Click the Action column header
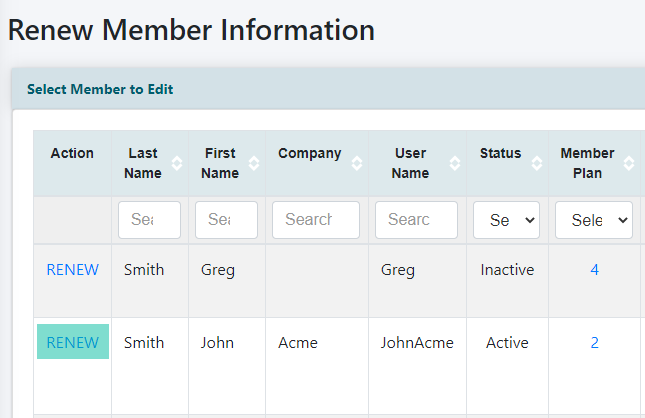The height and width of the screenshot is (418, 645). click(x=72, y=154)
